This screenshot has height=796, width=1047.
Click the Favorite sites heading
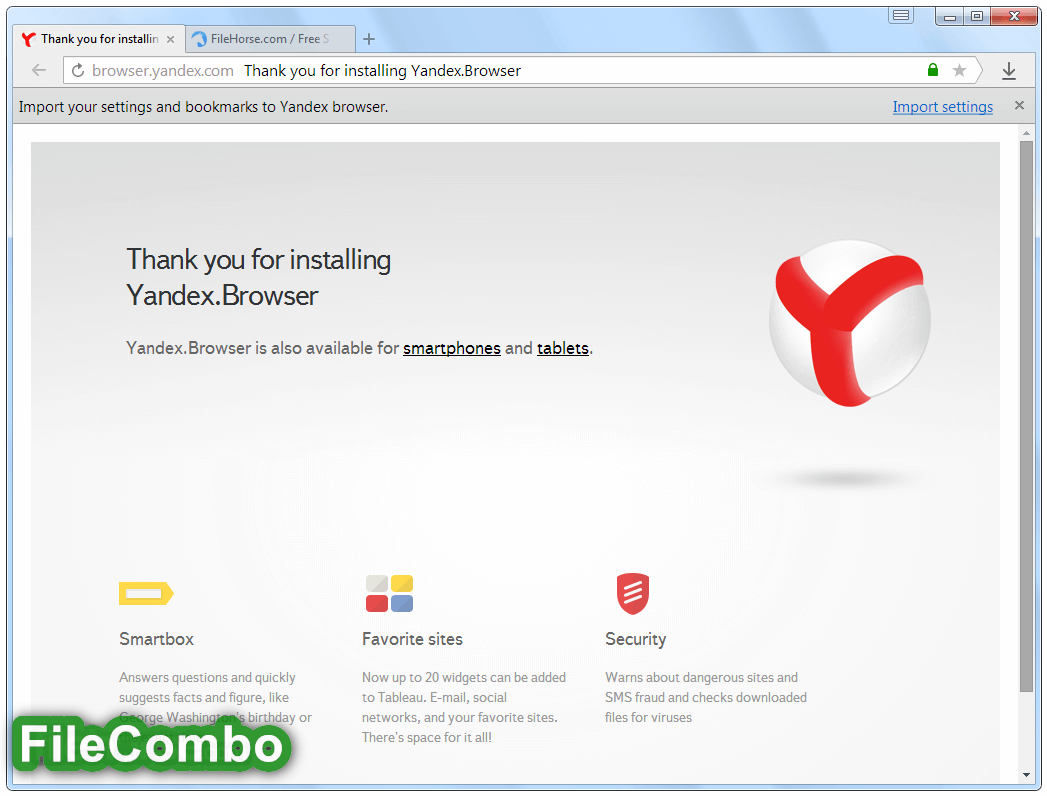tap(412, 639)
